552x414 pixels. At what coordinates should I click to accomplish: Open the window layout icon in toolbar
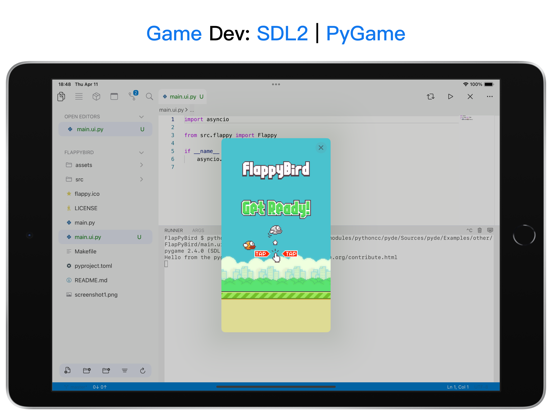[114, 96]
